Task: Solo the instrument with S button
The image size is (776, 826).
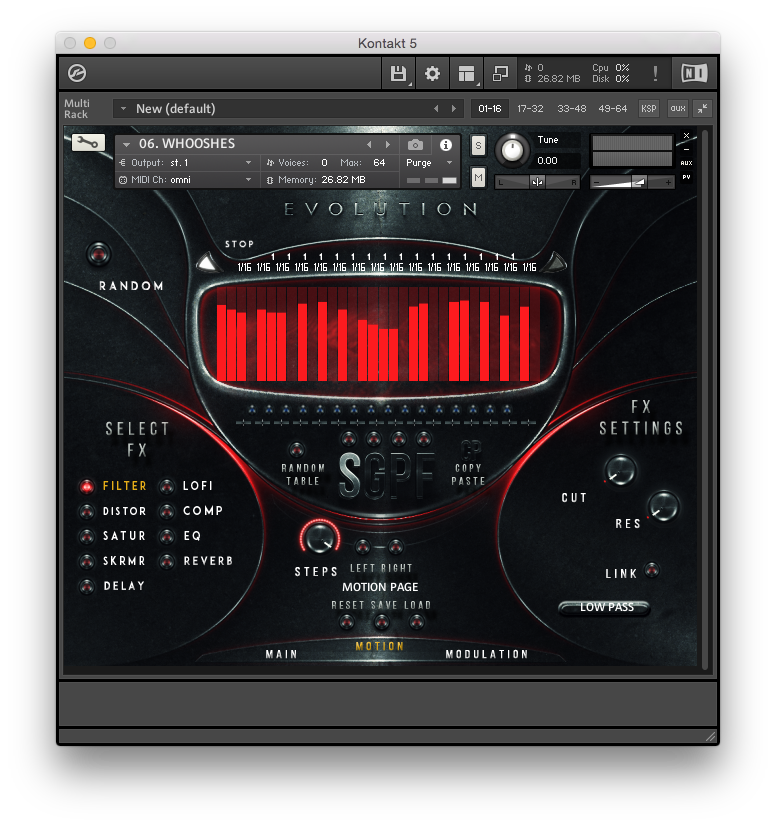Action: click(x=478, y=146)
